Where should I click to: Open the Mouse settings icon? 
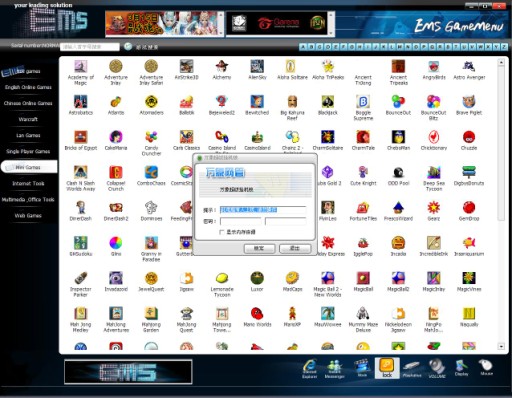pos(486,368)
